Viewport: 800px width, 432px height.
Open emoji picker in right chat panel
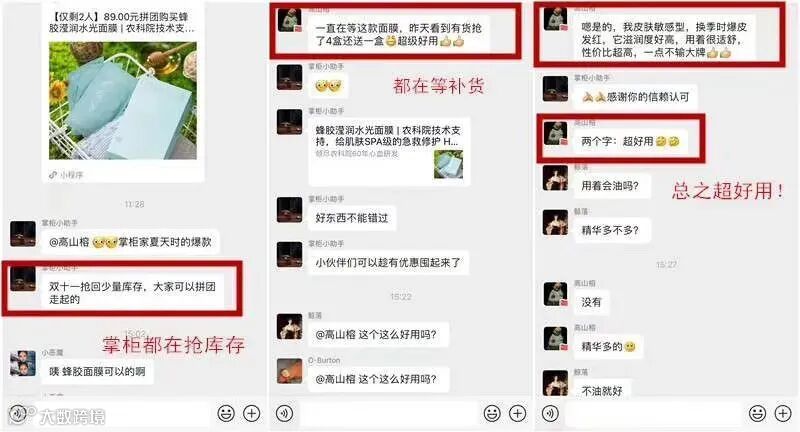pyautogui.click(x=758, y=413)
